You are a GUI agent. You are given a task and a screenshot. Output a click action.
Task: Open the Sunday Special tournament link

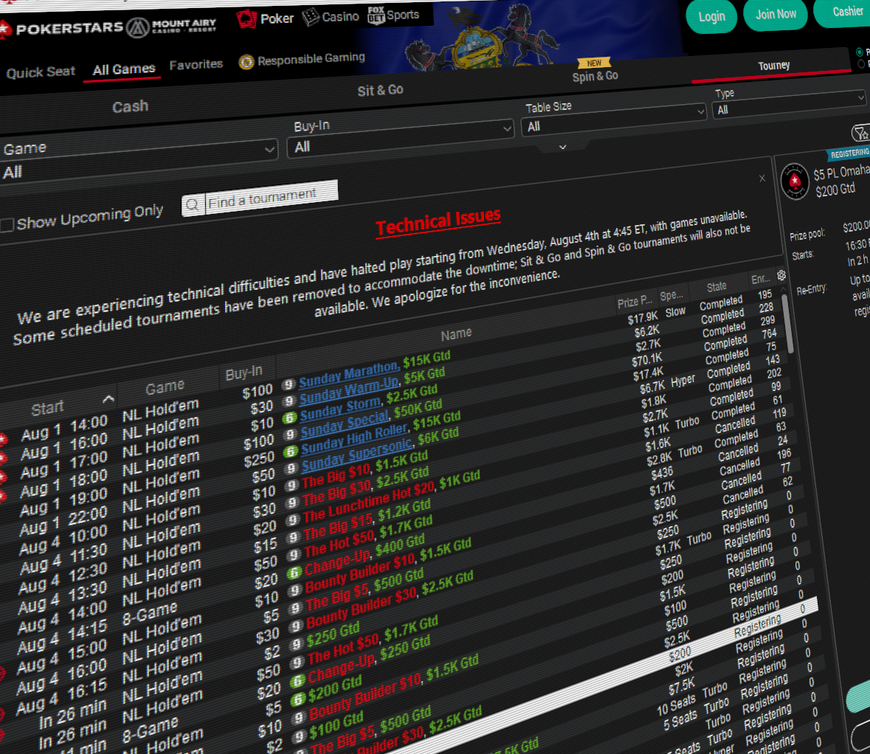point(345,425)
